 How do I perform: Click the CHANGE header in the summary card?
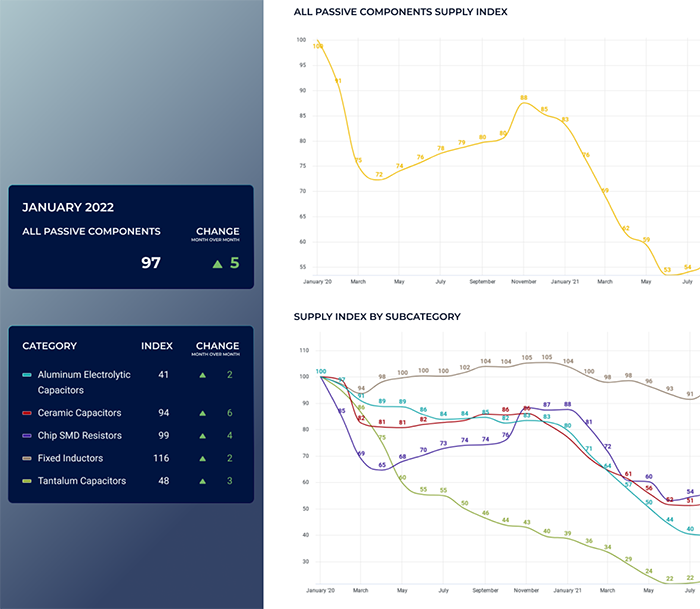point(217,231)
